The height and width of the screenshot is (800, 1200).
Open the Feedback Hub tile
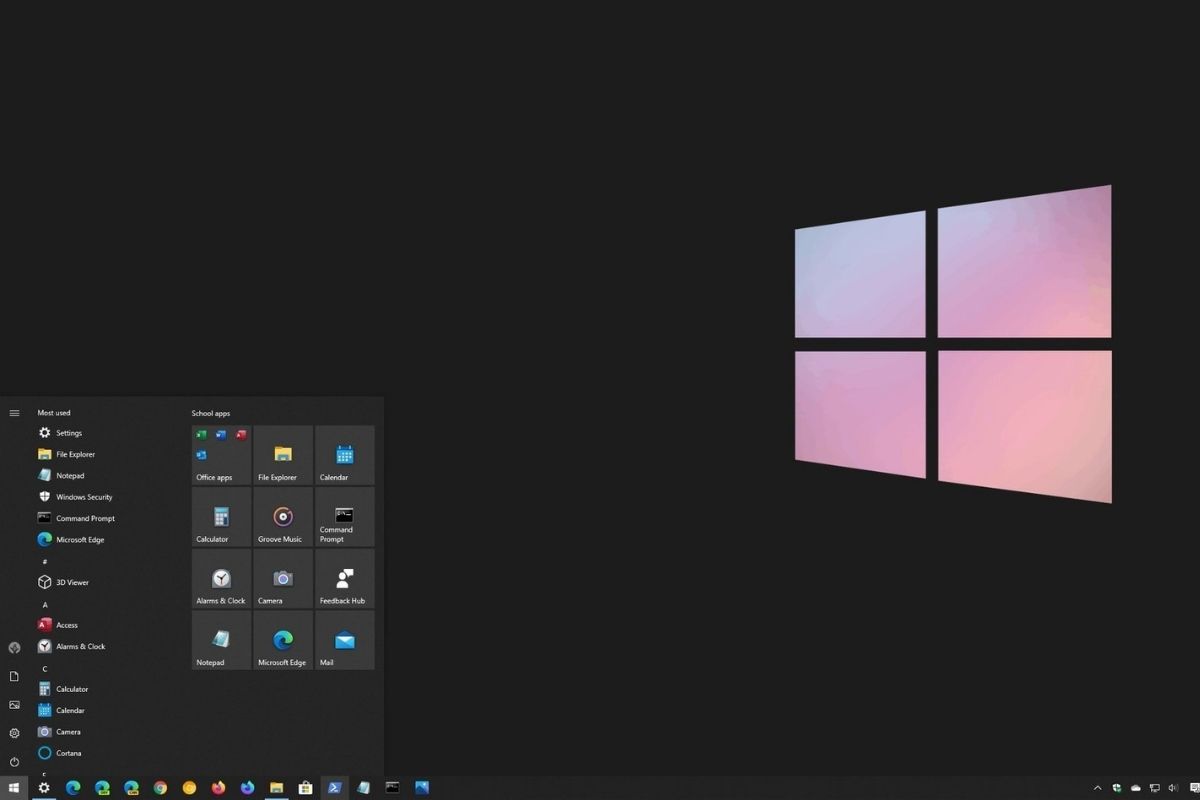click(345, 579)
